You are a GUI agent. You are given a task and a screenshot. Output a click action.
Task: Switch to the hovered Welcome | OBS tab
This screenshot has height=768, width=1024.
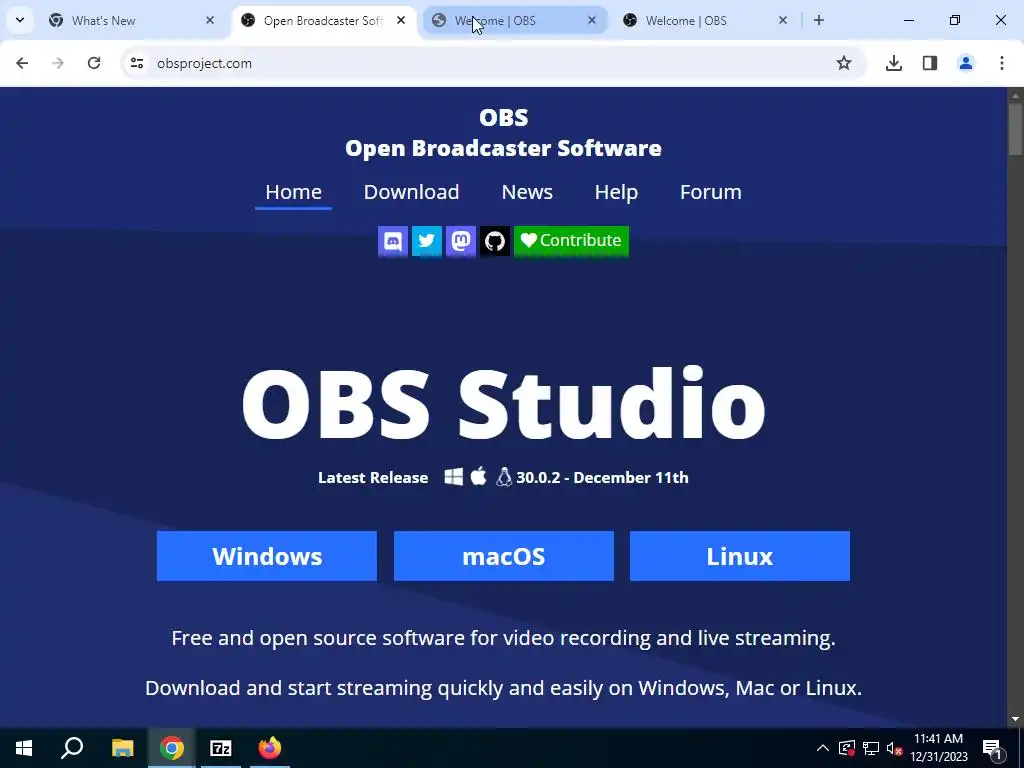[515, 20]
